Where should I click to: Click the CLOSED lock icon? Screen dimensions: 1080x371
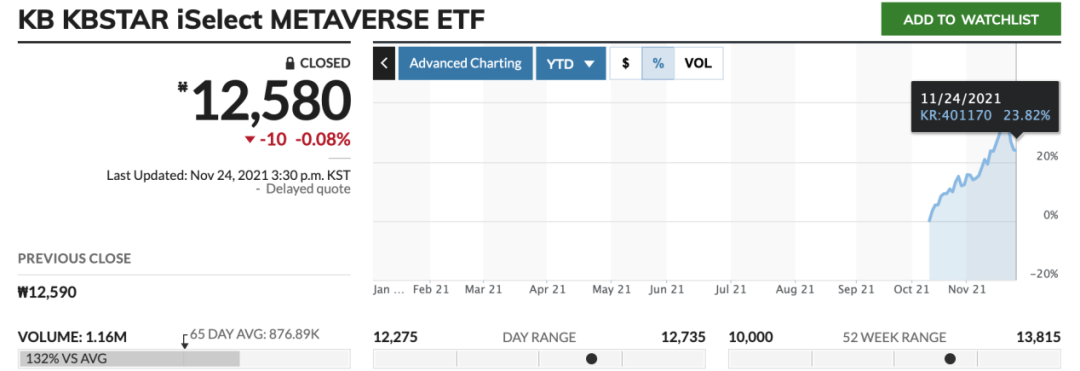(x=291, y=63)
